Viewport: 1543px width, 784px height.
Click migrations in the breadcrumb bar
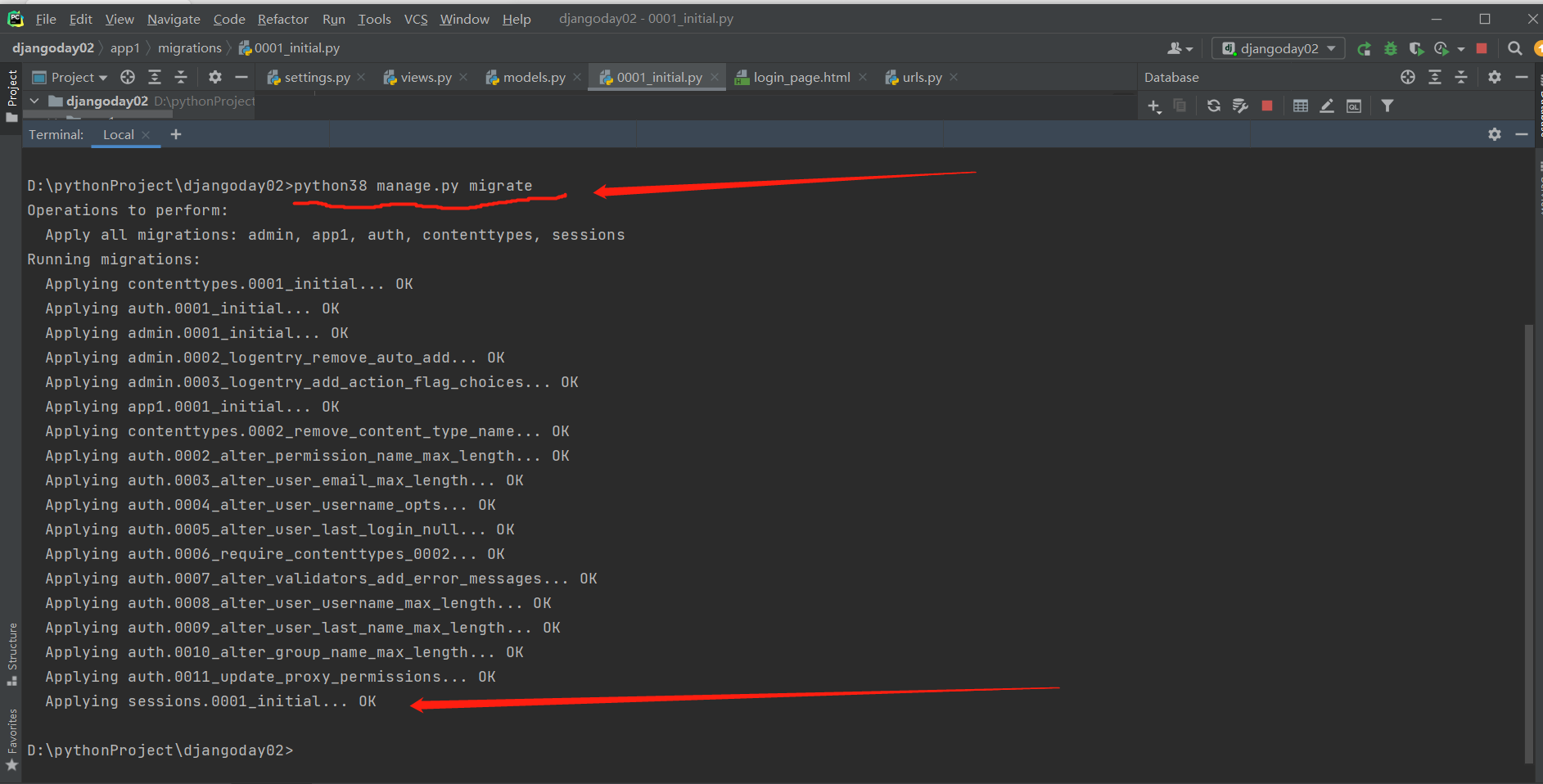[x=190, y=48]
